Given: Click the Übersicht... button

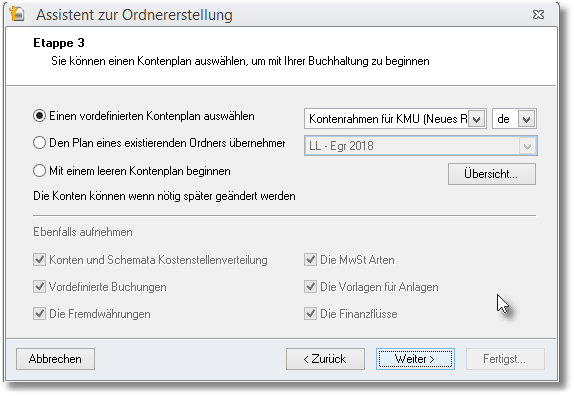Looking at the screenshot, I should [x=492, y=174].
